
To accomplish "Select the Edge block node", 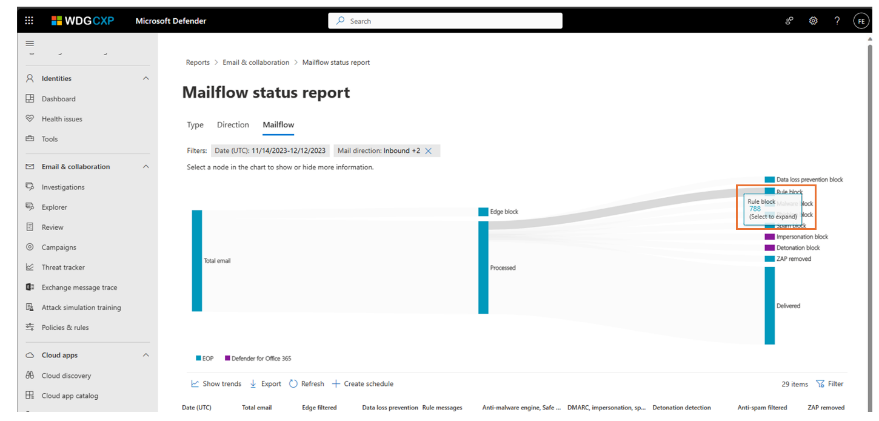I will (483, 212).
